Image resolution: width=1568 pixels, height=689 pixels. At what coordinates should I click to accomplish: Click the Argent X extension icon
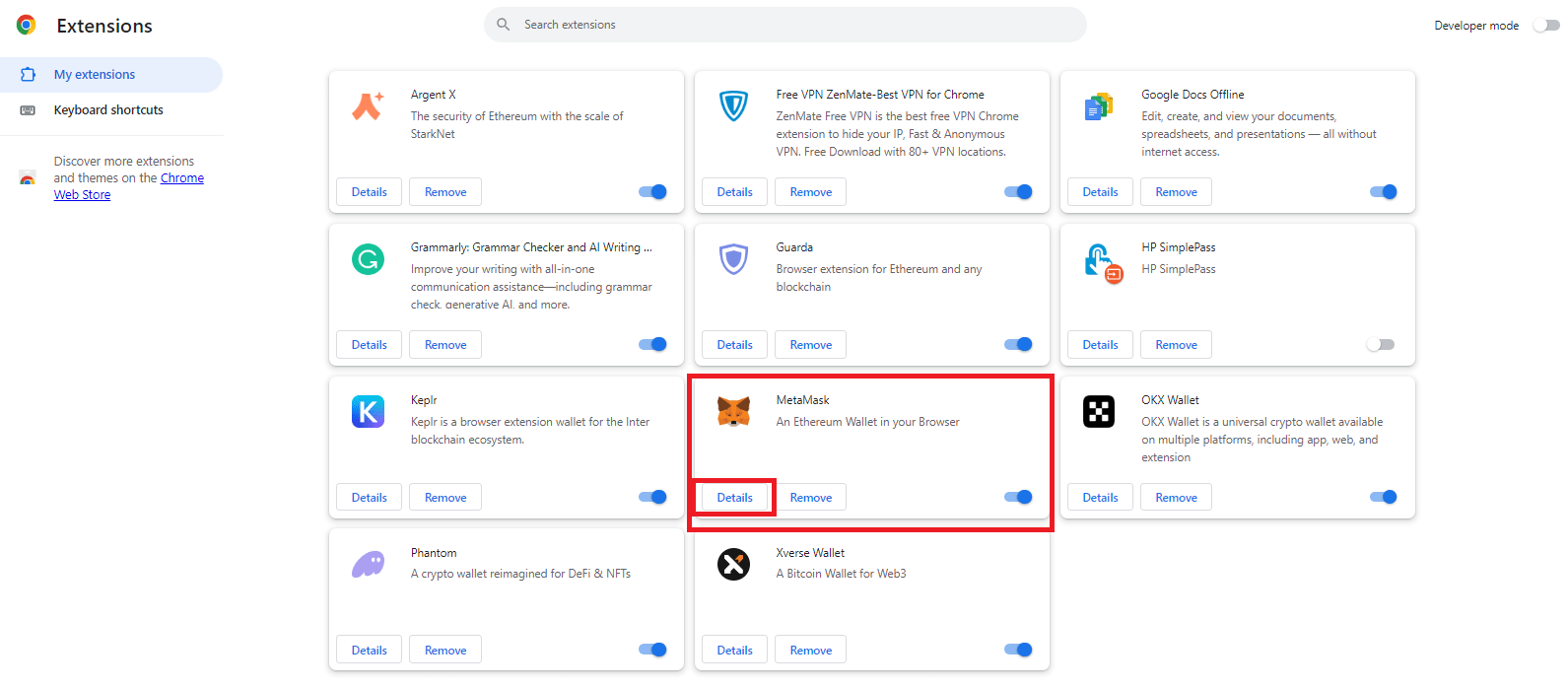pyautogui.click(x=368, y=104)
